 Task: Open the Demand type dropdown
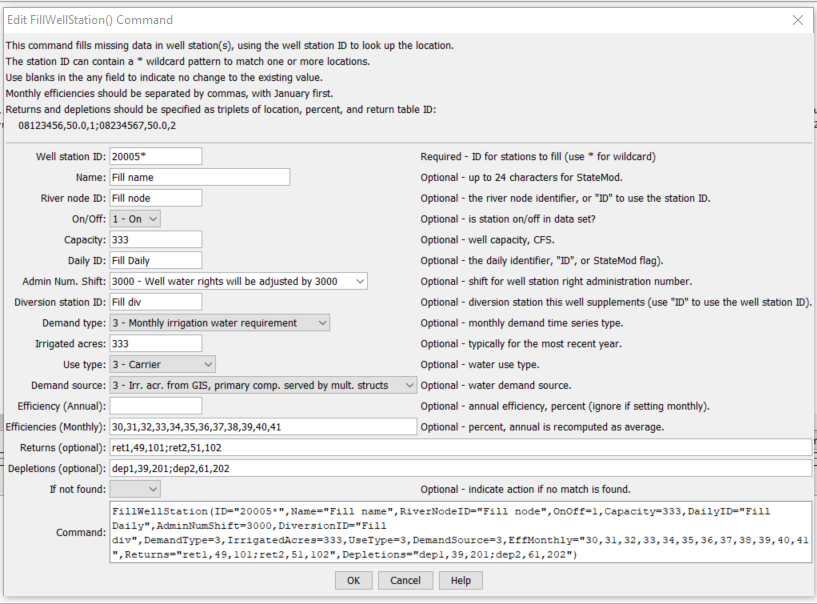(x=219, y=323)
